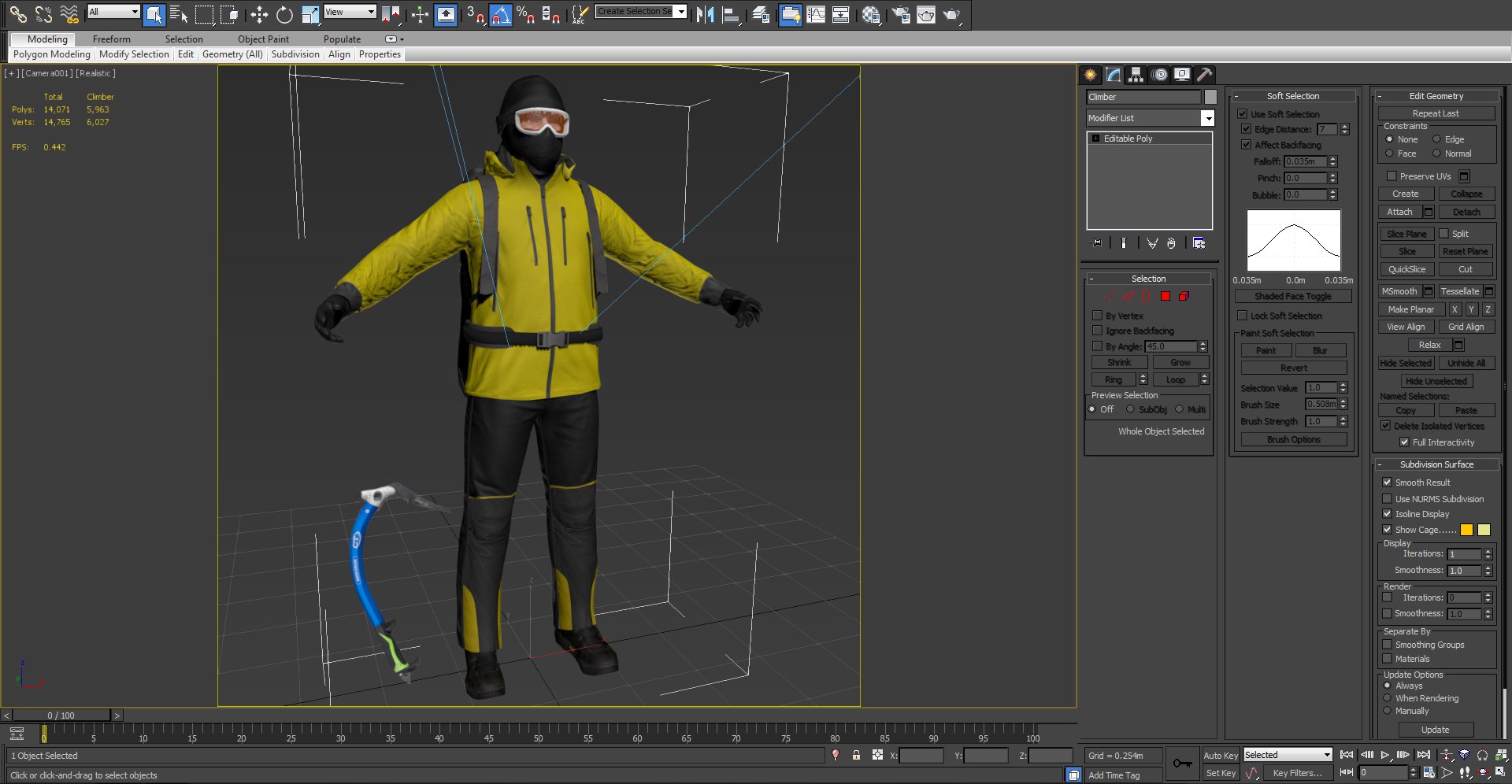The width and height of the screenshot is (1512, 784).
Task: Click Configure Modifier Sets icon
Action: [1199, 243]
